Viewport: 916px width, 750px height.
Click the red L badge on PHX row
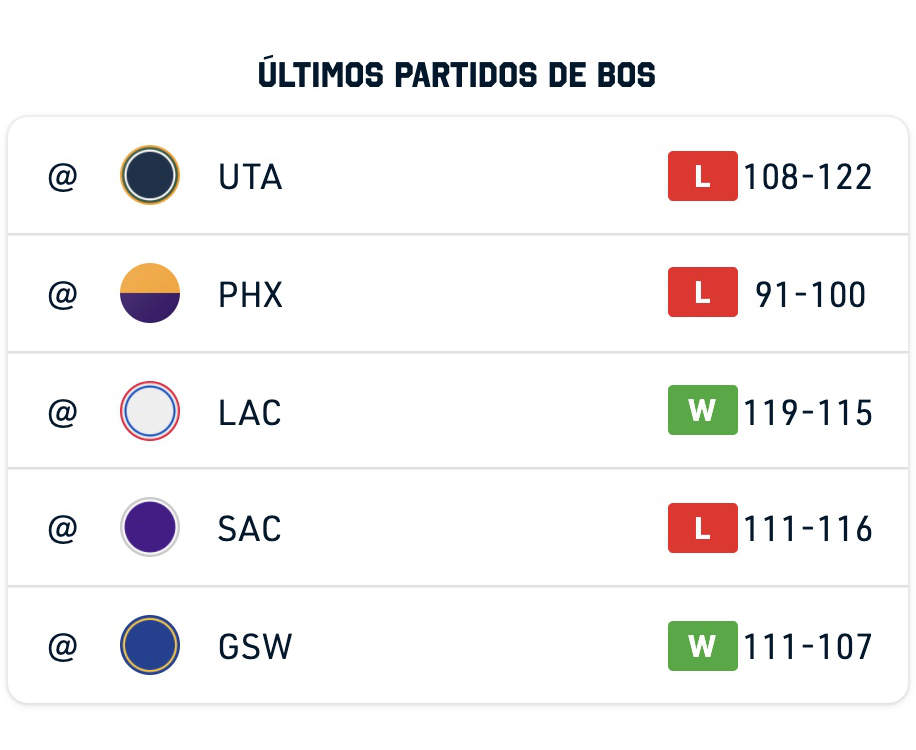(x=703, y=292)
